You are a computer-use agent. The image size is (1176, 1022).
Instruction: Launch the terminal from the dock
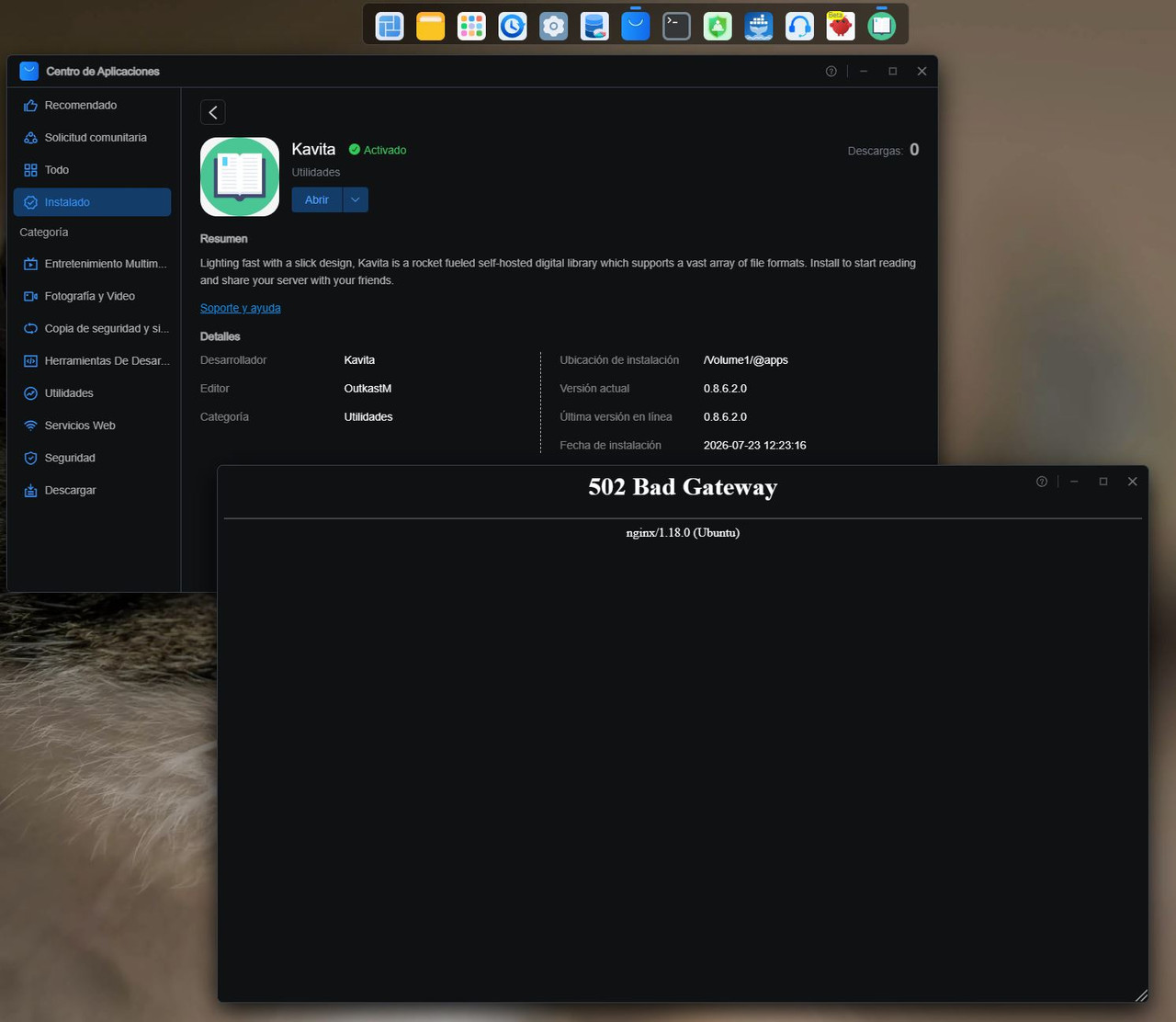676,26
